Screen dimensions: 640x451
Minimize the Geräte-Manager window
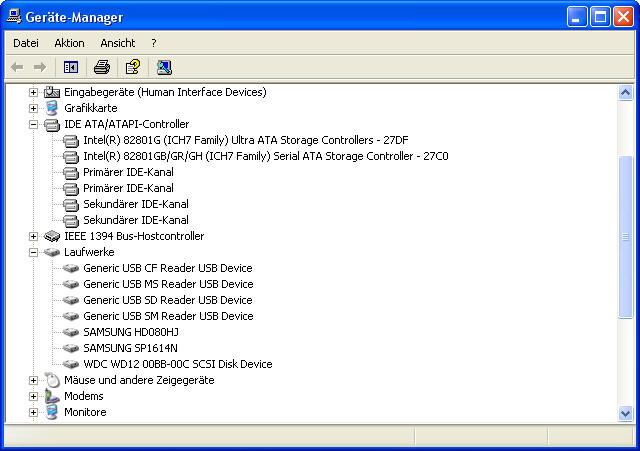click(577, 17)
